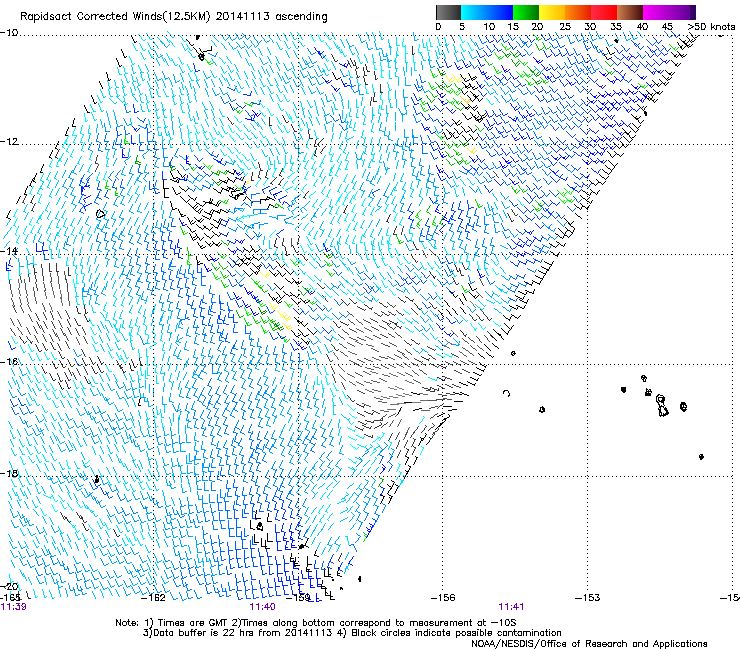Click the '-20' latitude label
Image resolution: width=740 pixels, height=650 pixels.
[9, 586]
